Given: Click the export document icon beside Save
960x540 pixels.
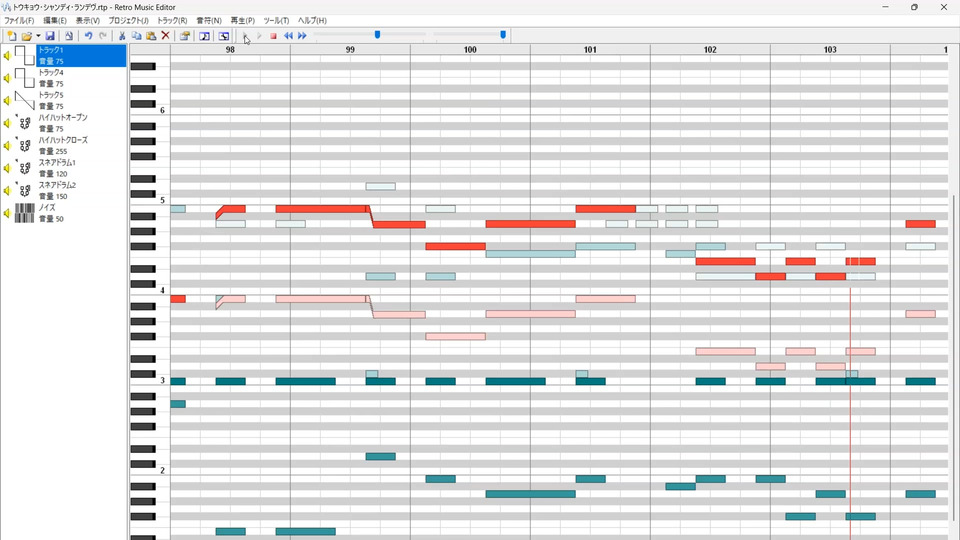Looking at the screenshot, I should point(69,36).
